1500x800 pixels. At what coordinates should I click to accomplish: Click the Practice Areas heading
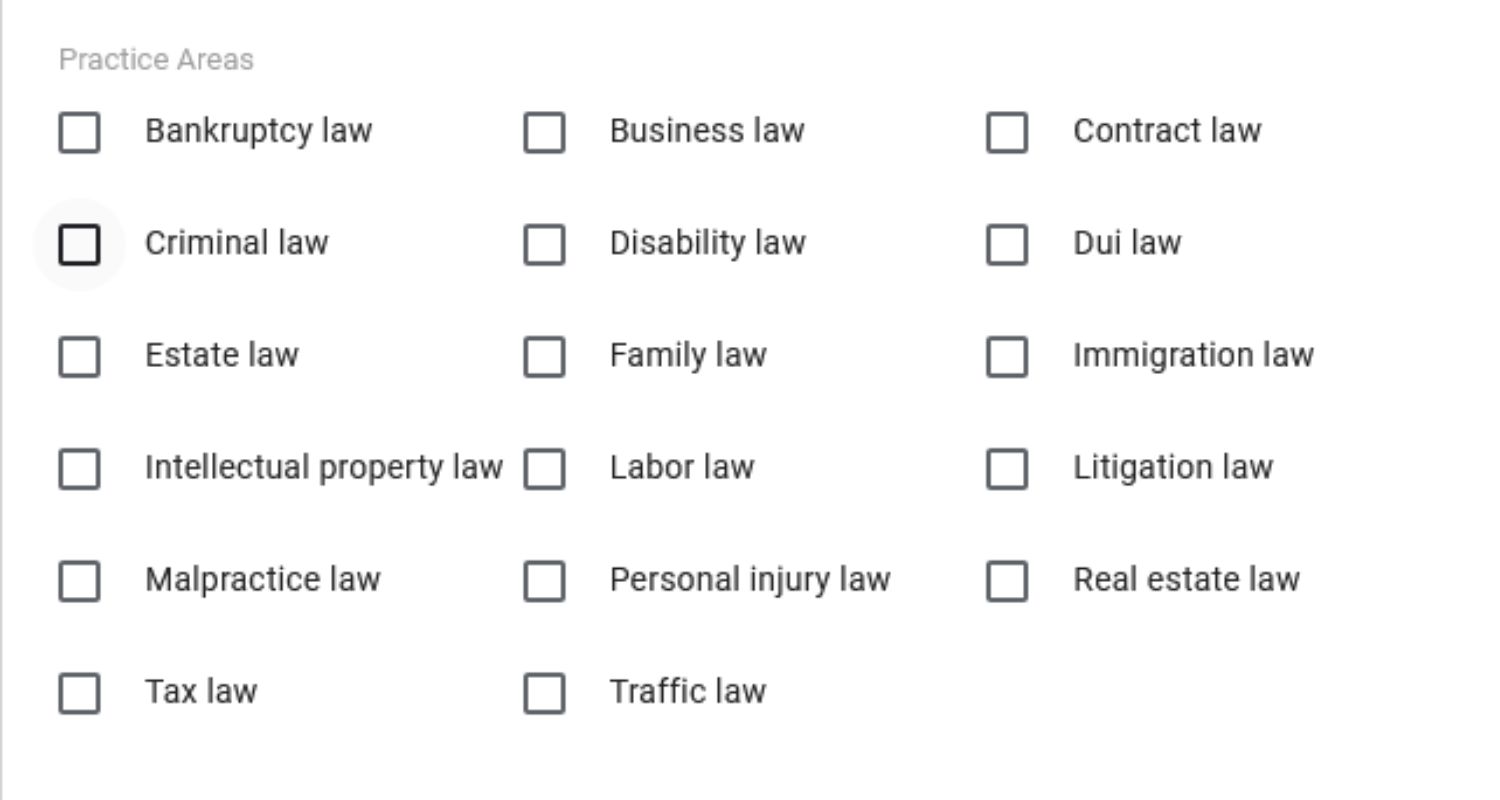tap(156, 59)
